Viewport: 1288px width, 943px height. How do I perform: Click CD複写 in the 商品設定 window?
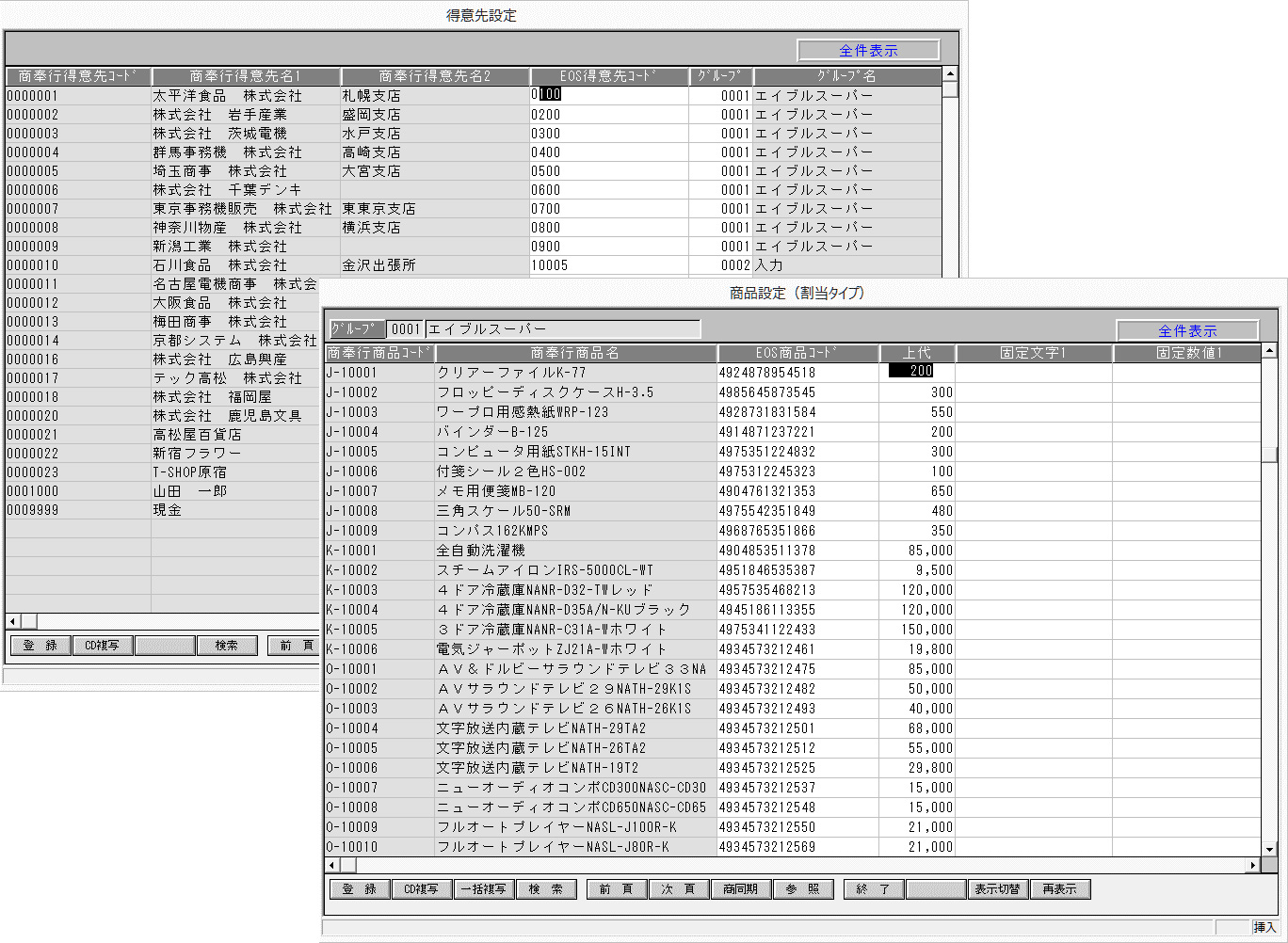coord(422,889)
